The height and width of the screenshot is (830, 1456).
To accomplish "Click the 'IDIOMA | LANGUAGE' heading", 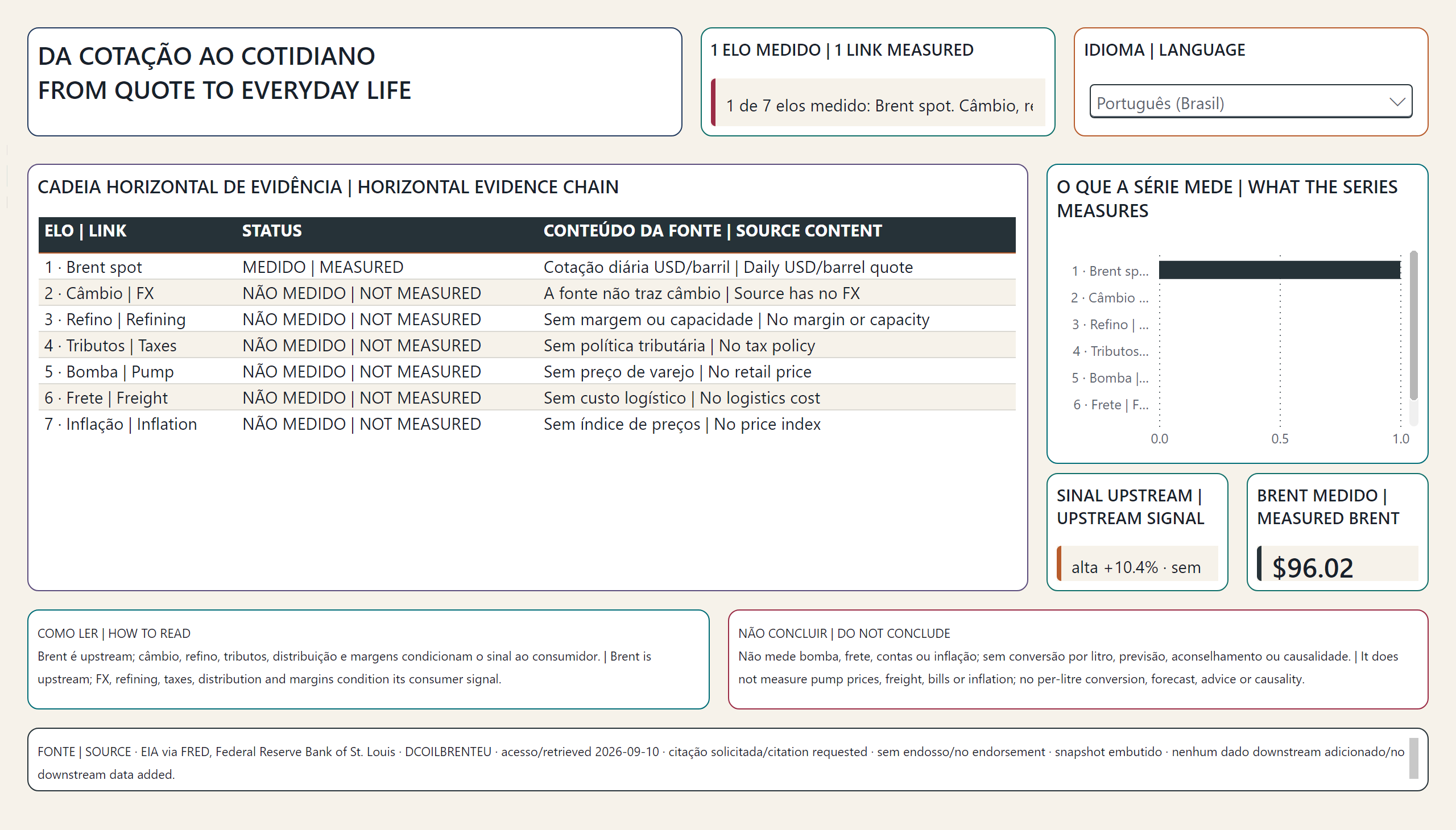I will [1164, 50].
